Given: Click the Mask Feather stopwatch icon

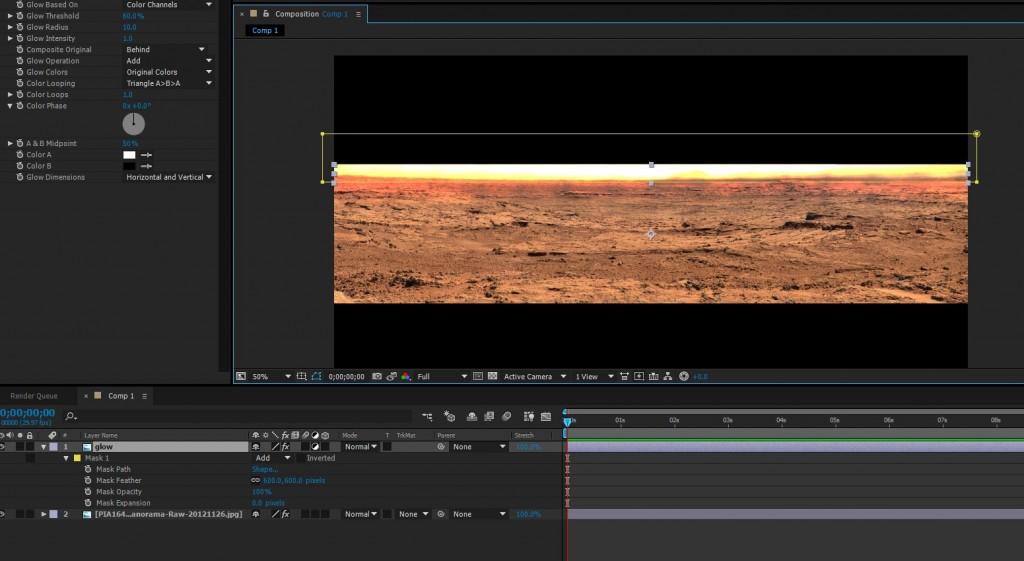Looking at the screenshot, I should pyautogui.click(x=88, y=480).
